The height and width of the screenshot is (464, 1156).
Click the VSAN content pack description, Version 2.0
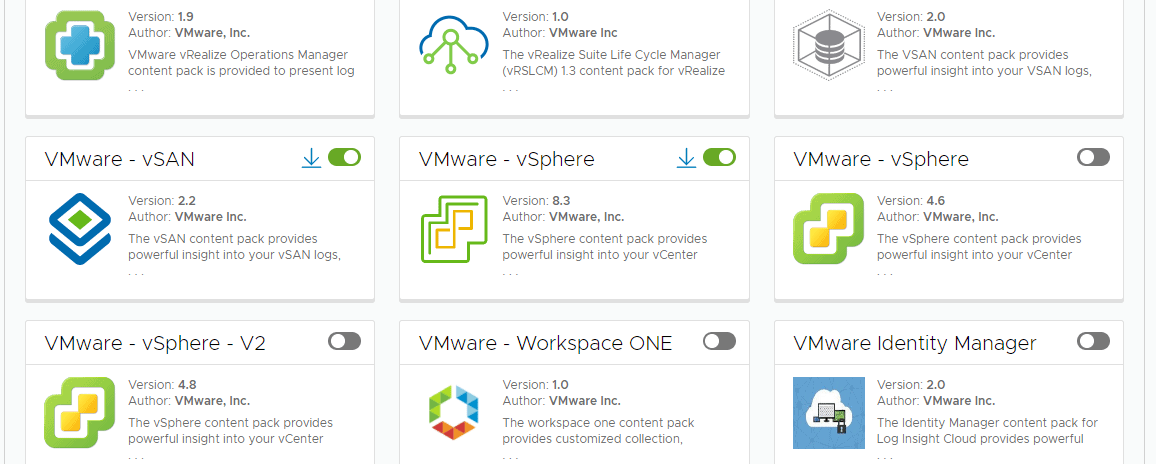click(x=984, y=63)
